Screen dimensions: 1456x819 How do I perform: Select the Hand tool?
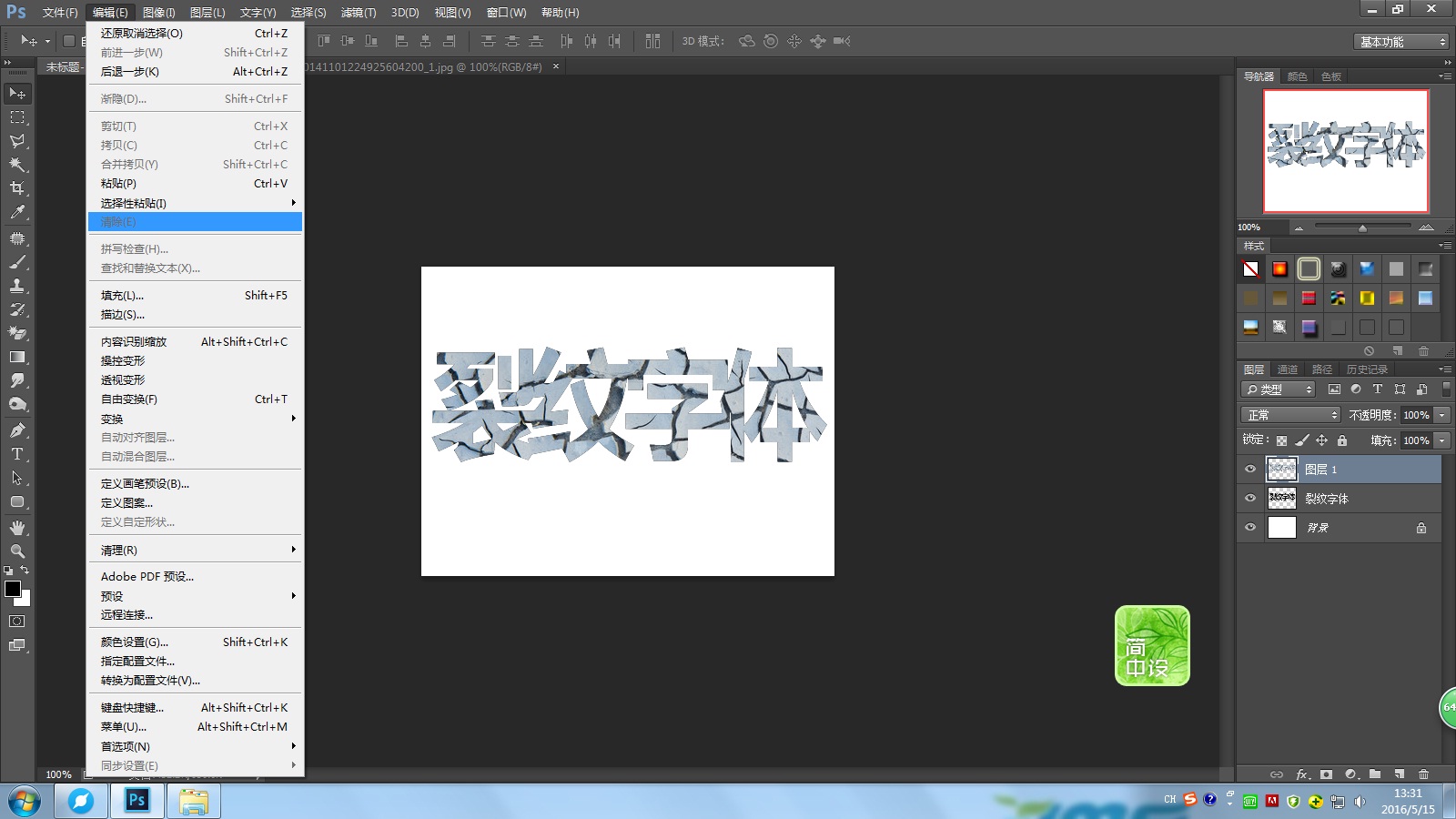pos(17,528)
